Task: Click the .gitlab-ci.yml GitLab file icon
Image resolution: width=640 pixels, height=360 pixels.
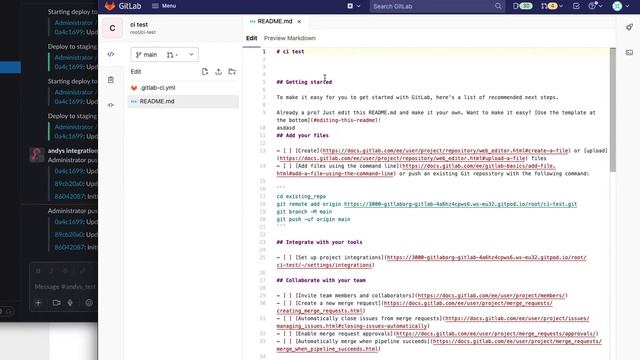Action: (x=134, y=88)
